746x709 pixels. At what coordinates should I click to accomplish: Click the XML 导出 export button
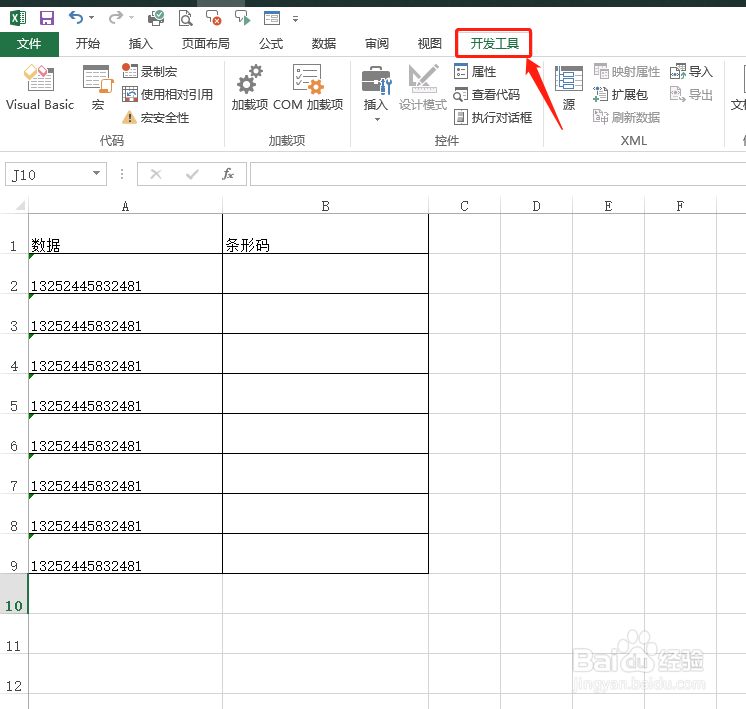pyautogui.click(x=691, y=94)
